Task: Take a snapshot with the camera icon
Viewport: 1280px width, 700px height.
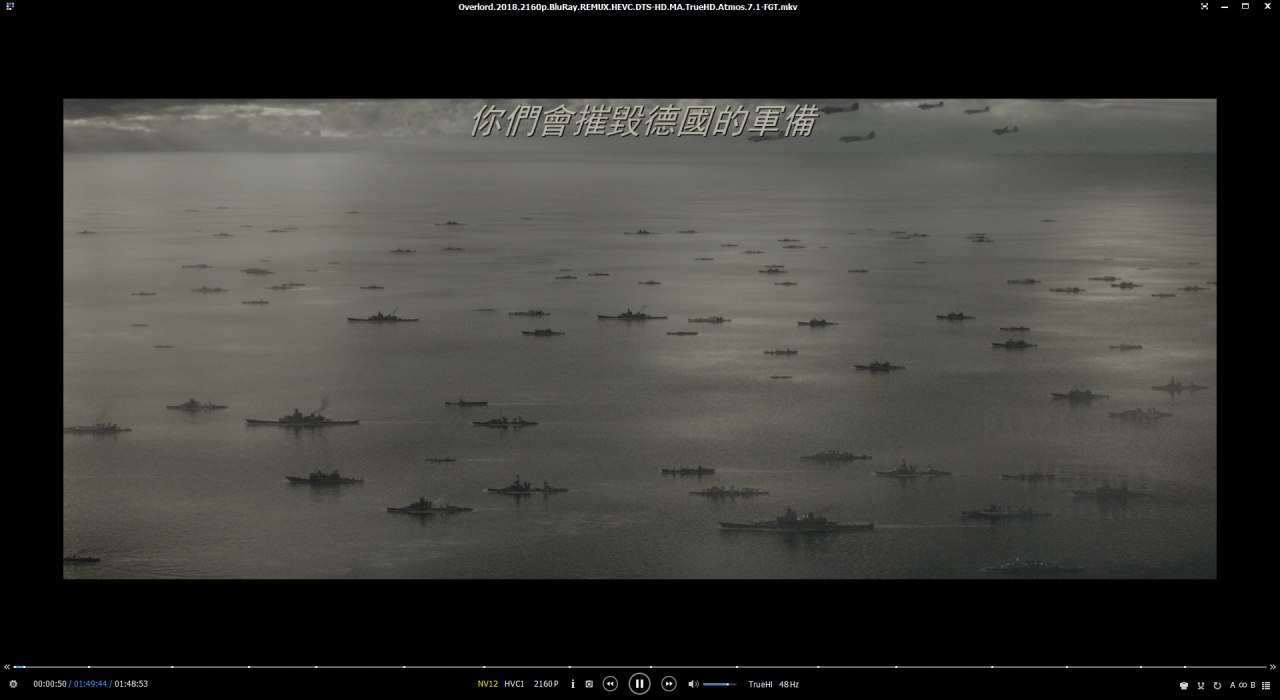Action: [589, 684]
